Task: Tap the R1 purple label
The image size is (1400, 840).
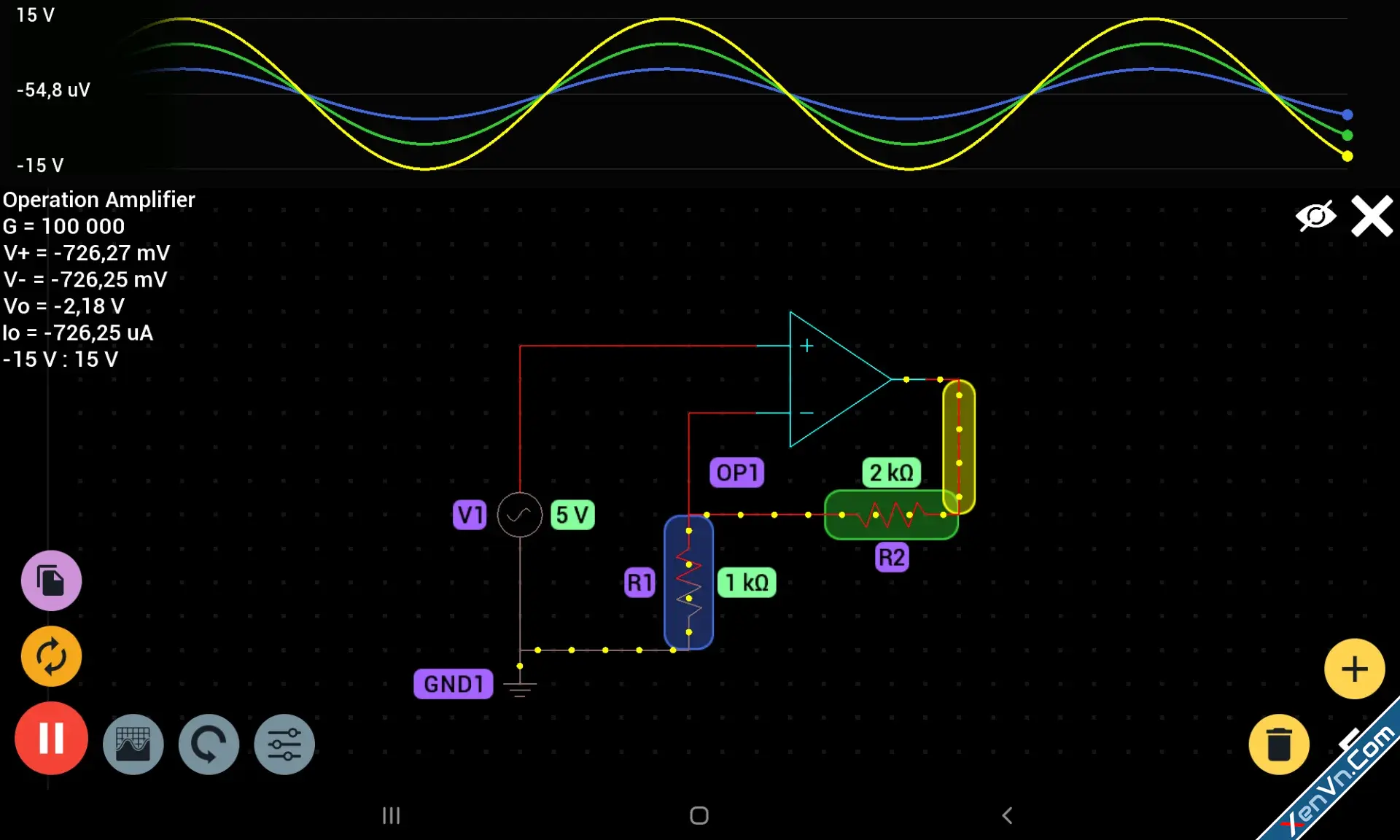Action: pos(640,583)
